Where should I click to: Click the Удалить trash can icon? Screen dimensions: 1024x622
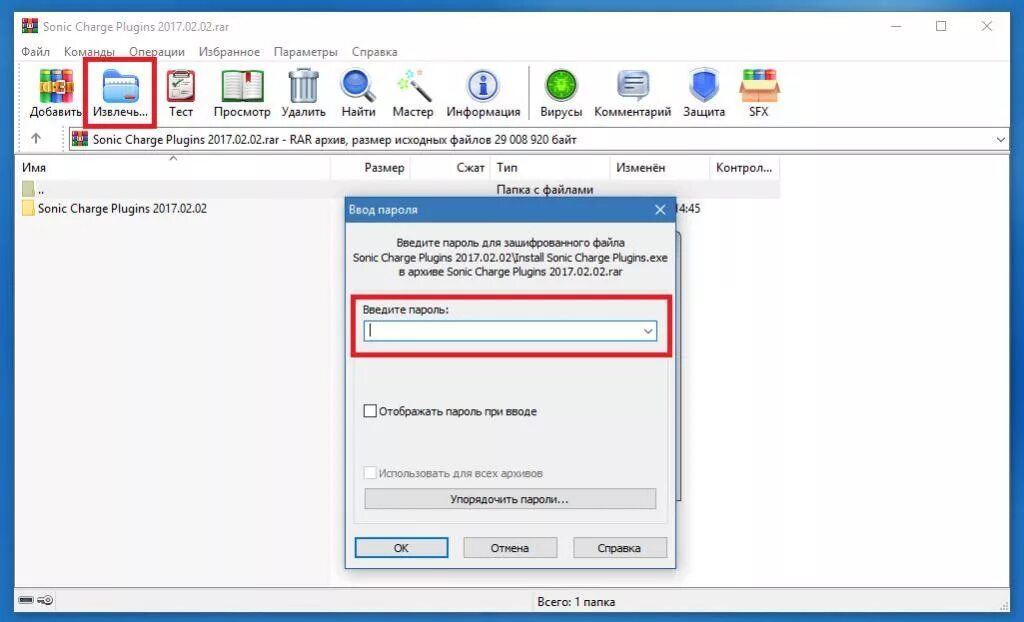coord(304,86)
